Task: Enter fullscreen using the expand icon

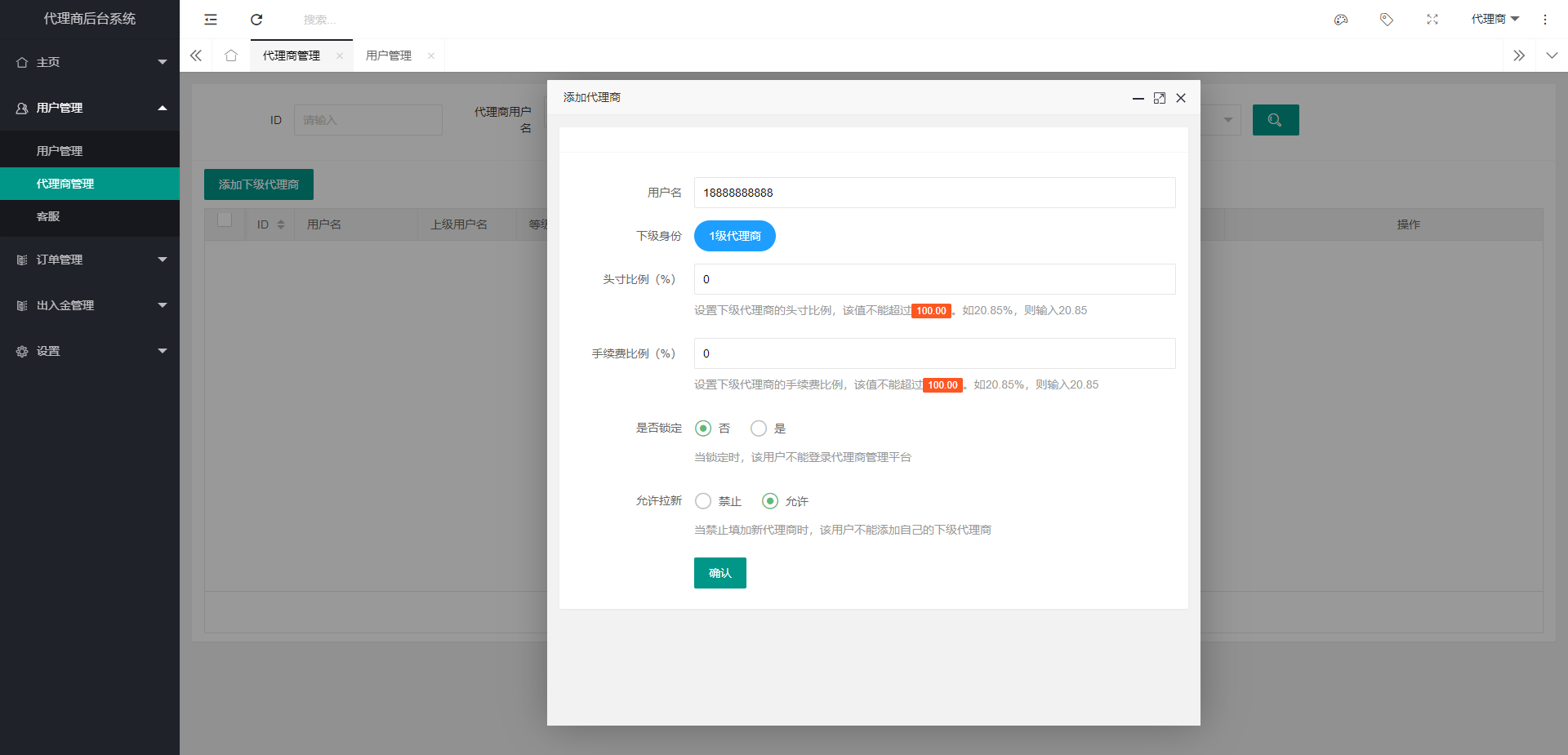Action: click(1432, 20)
